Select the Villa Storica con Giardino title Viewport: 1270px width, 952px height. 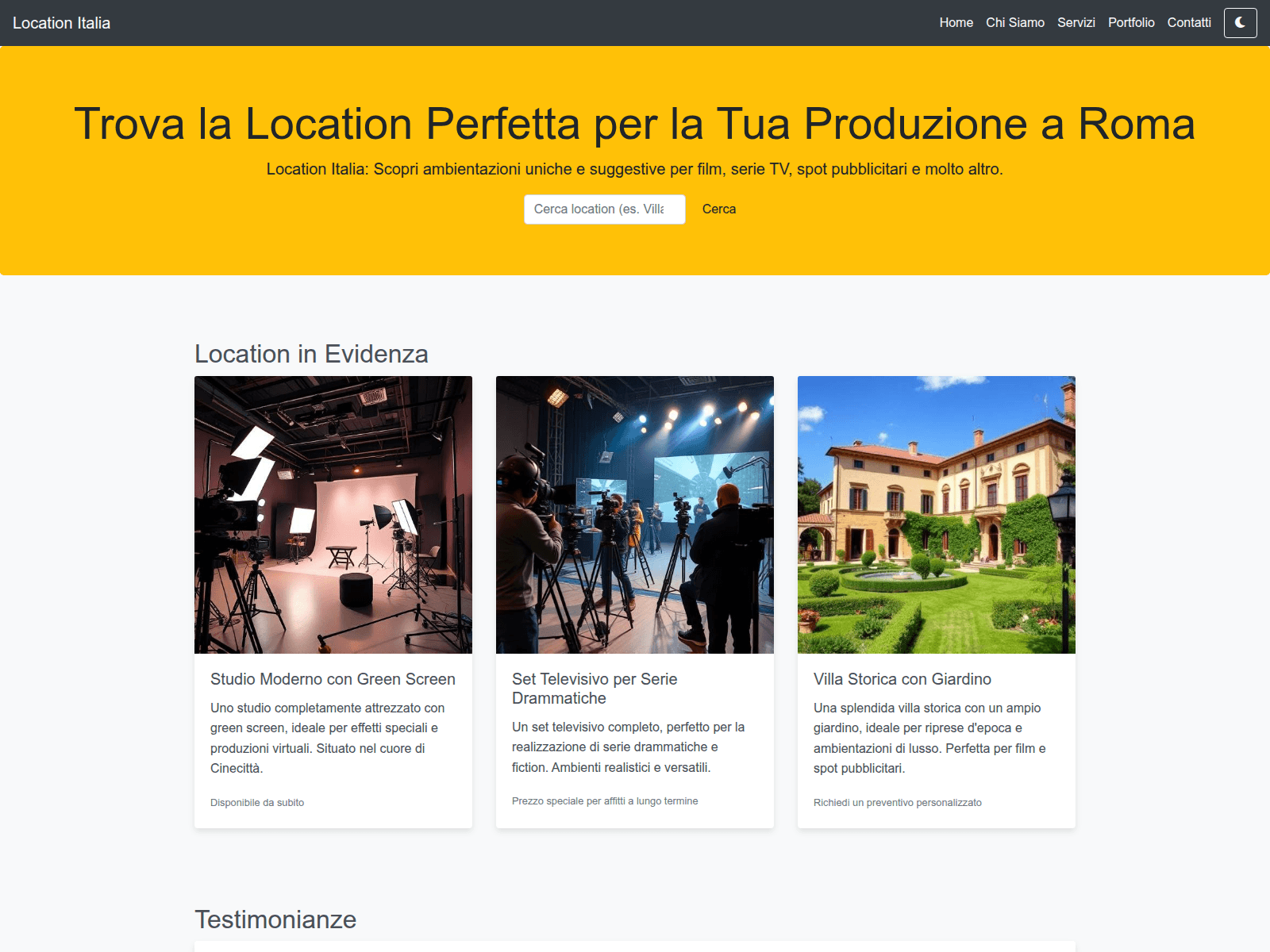coord(902,679)
